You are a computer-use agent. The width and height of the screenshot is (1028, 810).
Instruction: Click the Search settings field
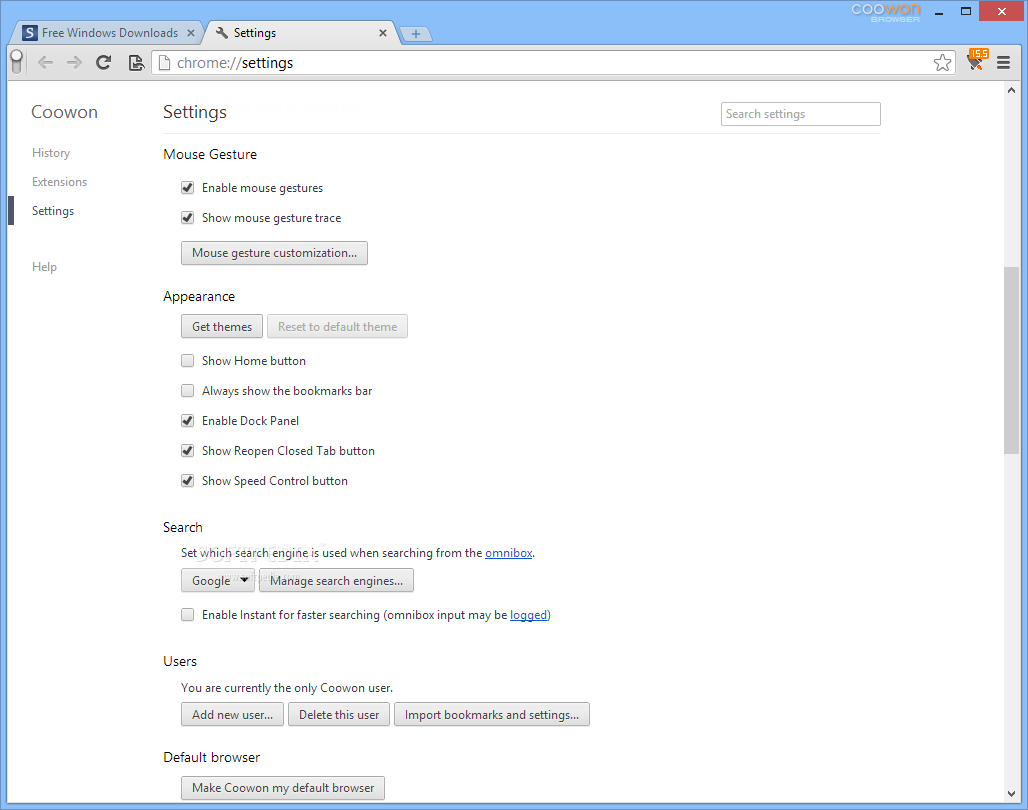click(801, 114)
